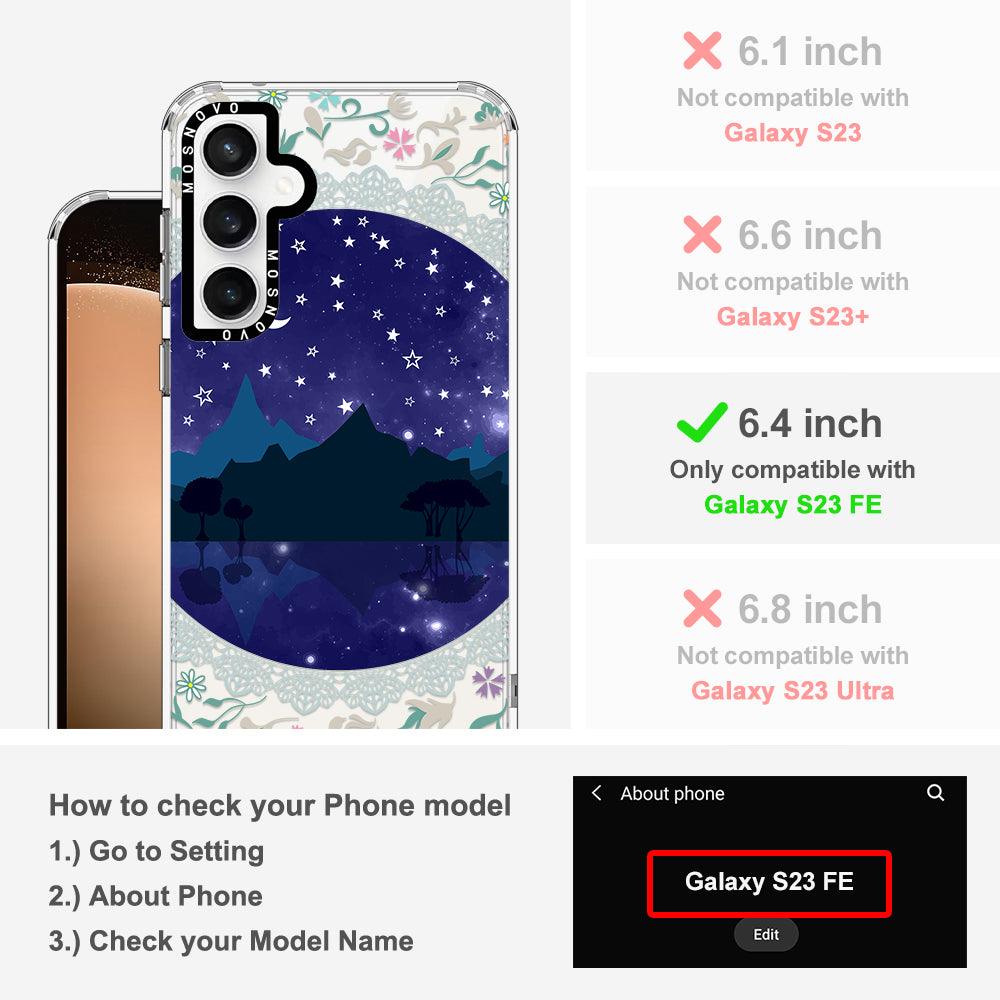Screen dimensions: 1000x1000
Task: Click the red X beside 6.8 inch
Action: click(x=702, y=608)
